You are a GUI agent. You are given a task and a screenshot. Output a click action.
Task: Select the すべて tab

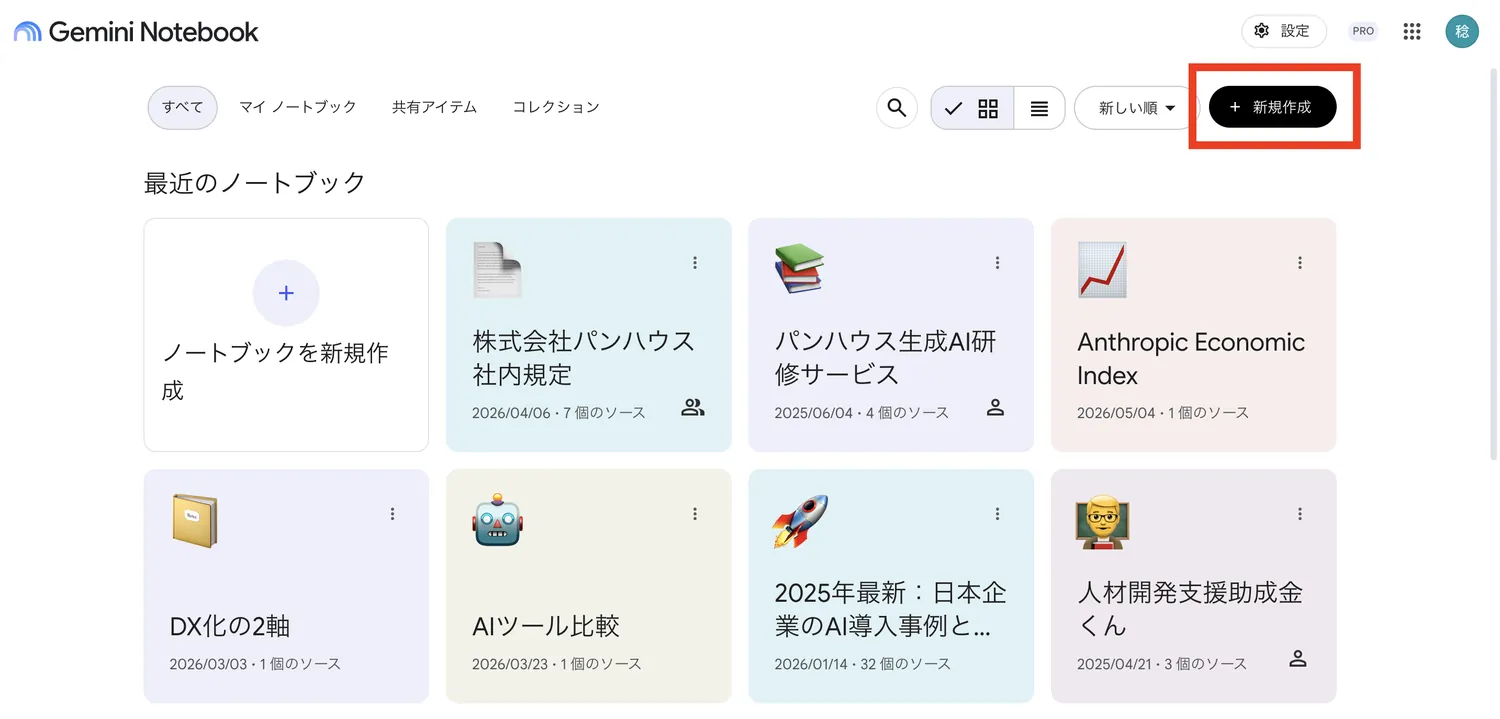click(183, 107)
